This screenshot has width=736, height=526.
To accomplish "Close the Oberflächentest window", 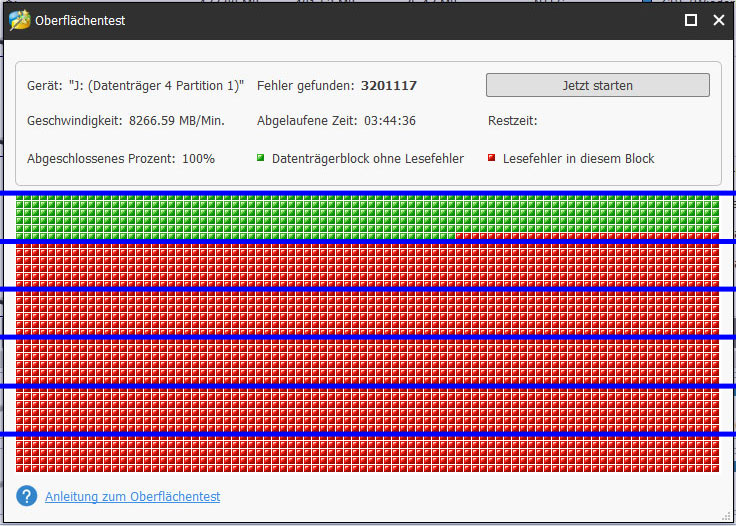I will coord(719,20).
